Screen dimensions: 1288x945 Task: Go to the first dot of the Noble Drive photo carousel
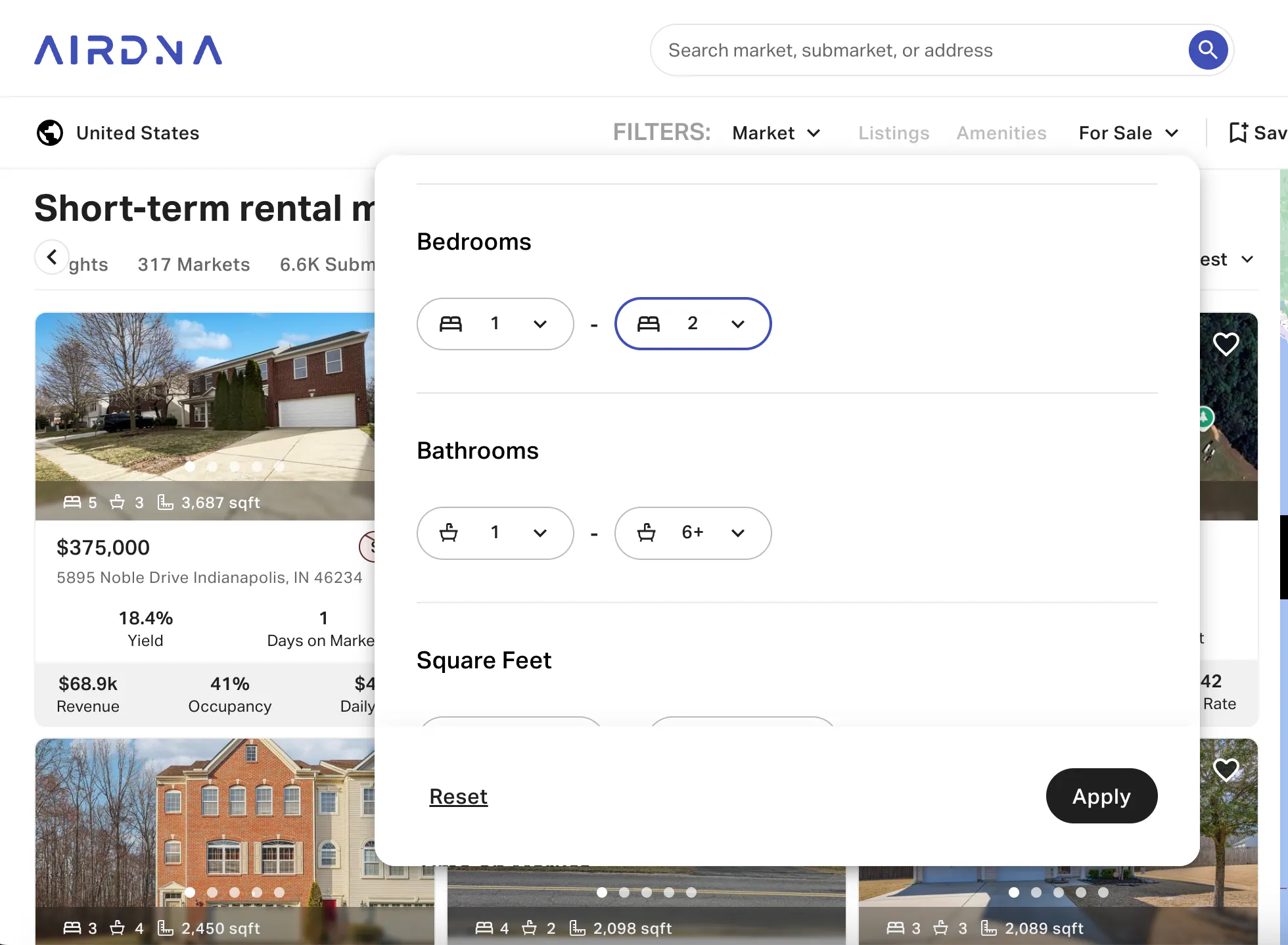190,467
